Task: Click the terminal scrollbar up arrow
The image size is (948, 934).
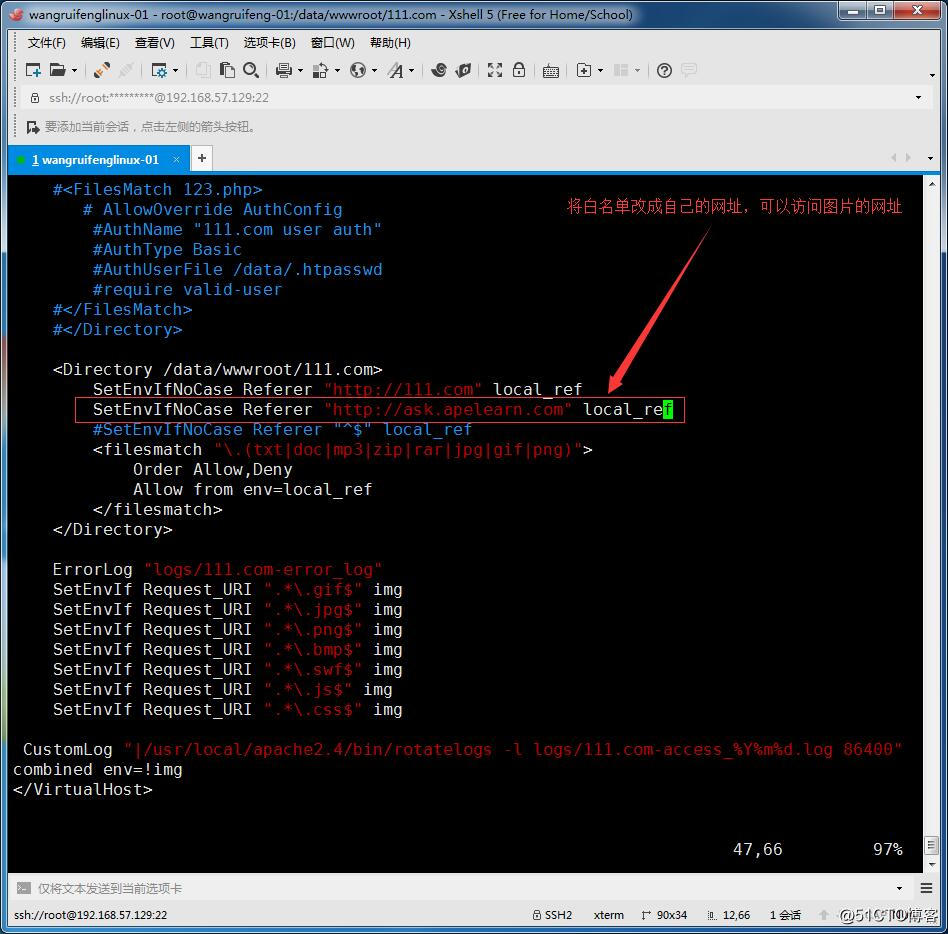Action: pyautogui.click(x=932, y=184)
